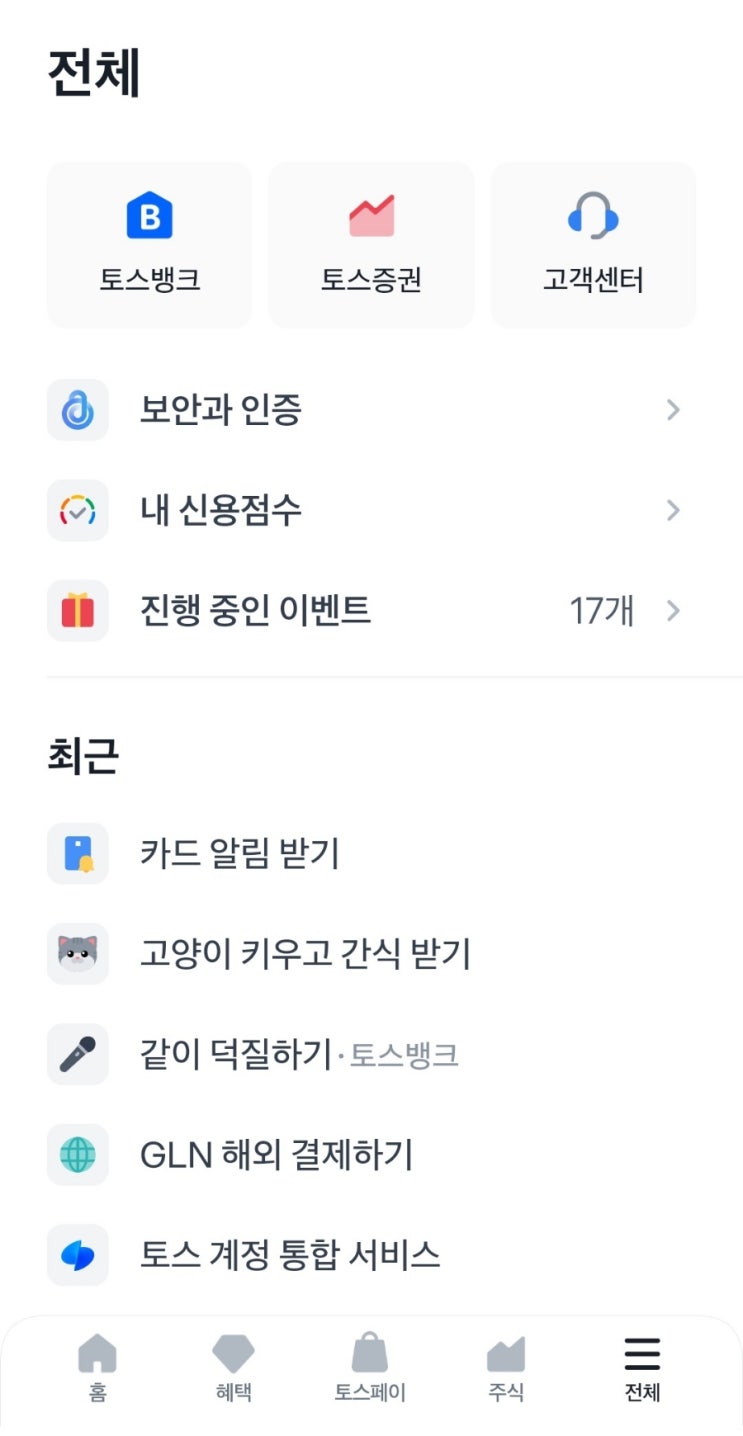Screen dimensions: 743x1436
Task: Switch to the 토스페이 tab
Action: coord(370,1368)
